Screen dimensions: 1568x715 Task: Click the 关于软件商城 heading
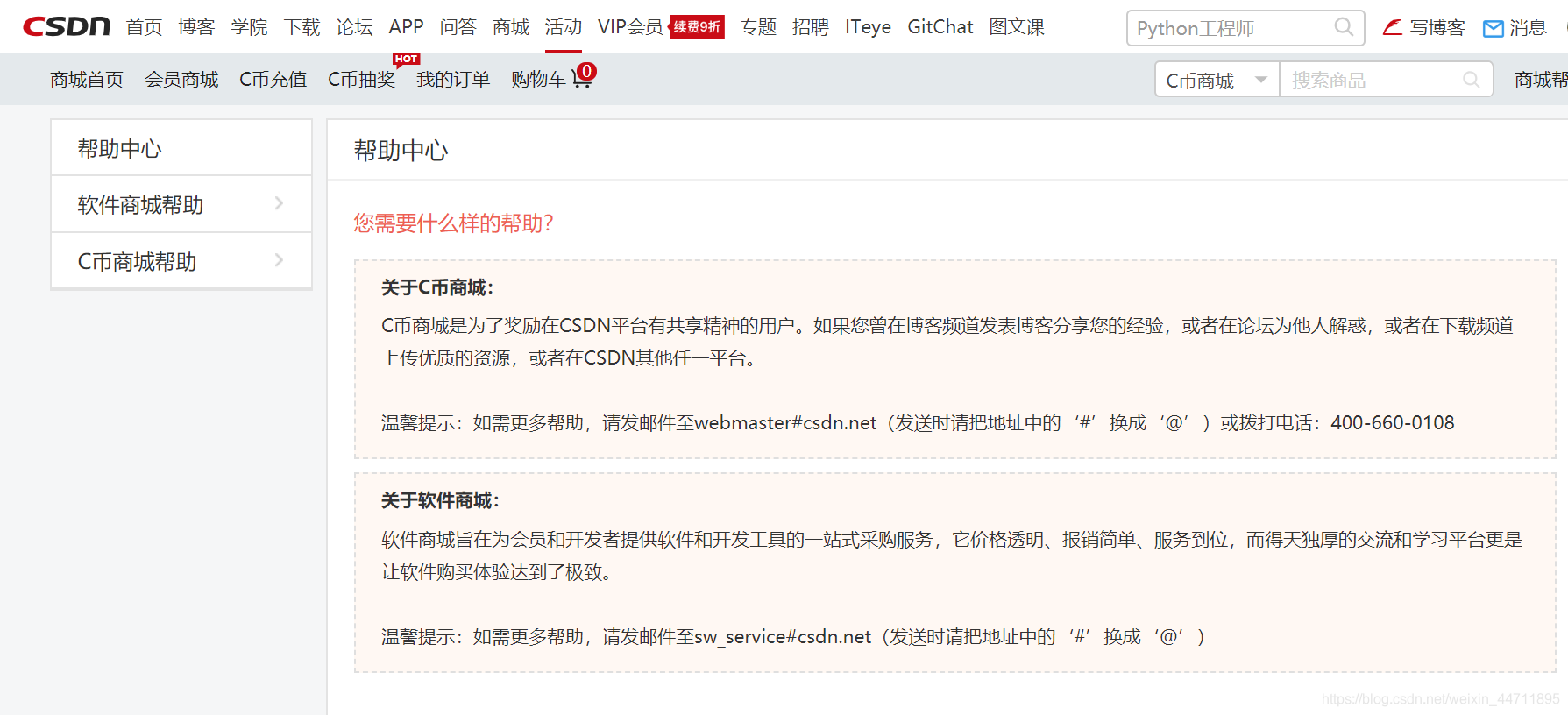pyautogui.click(x=440, y=500)
